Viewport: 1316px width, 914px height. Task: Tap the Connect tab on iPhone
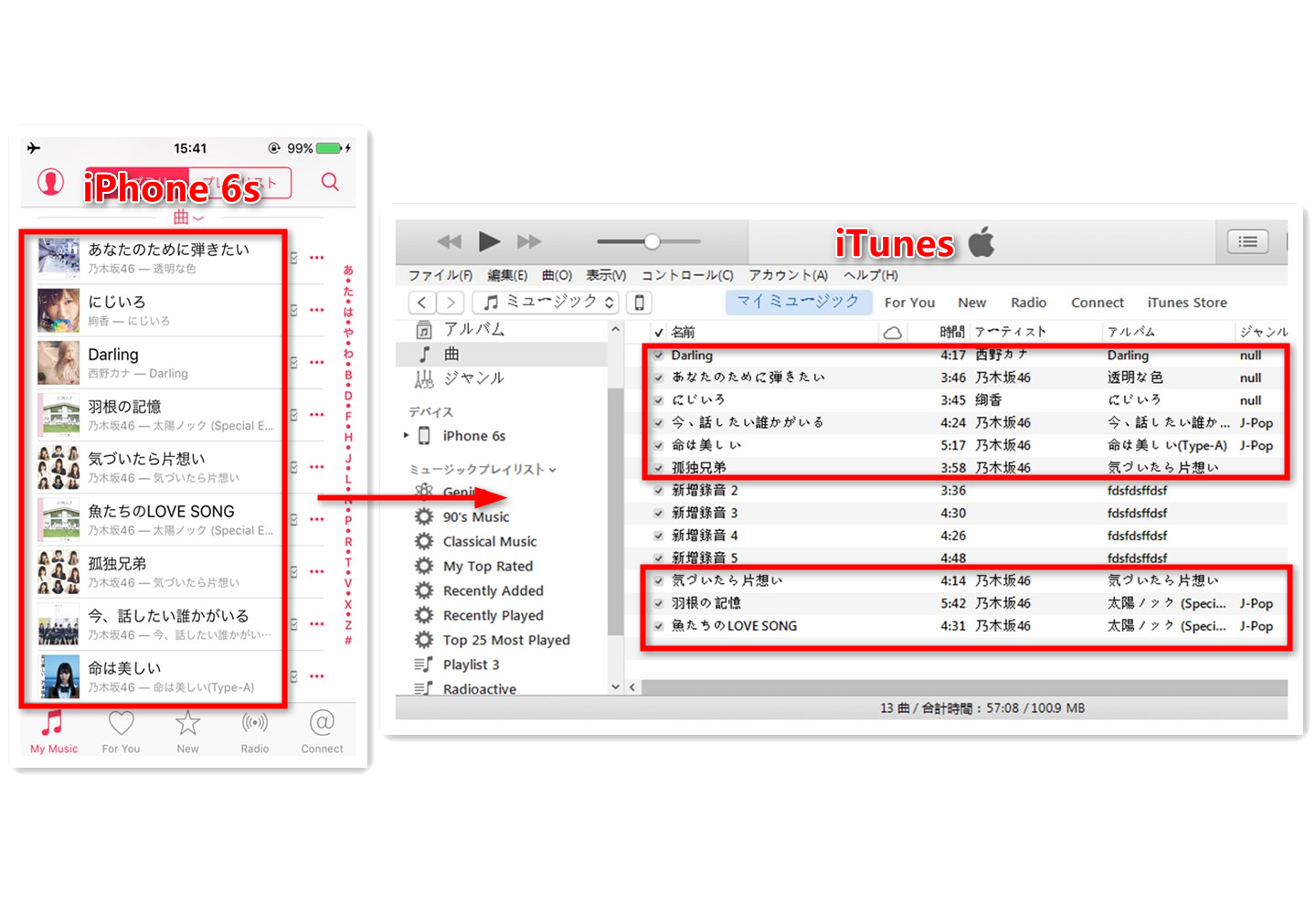click(x=322, y=732)
